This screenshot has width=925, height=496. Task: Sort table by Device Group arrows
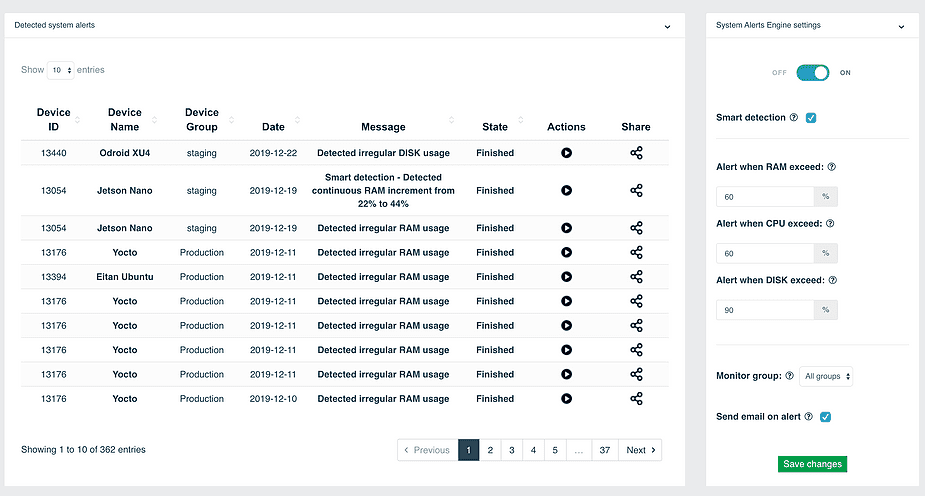pyautogui.click(x=231, y=120)
